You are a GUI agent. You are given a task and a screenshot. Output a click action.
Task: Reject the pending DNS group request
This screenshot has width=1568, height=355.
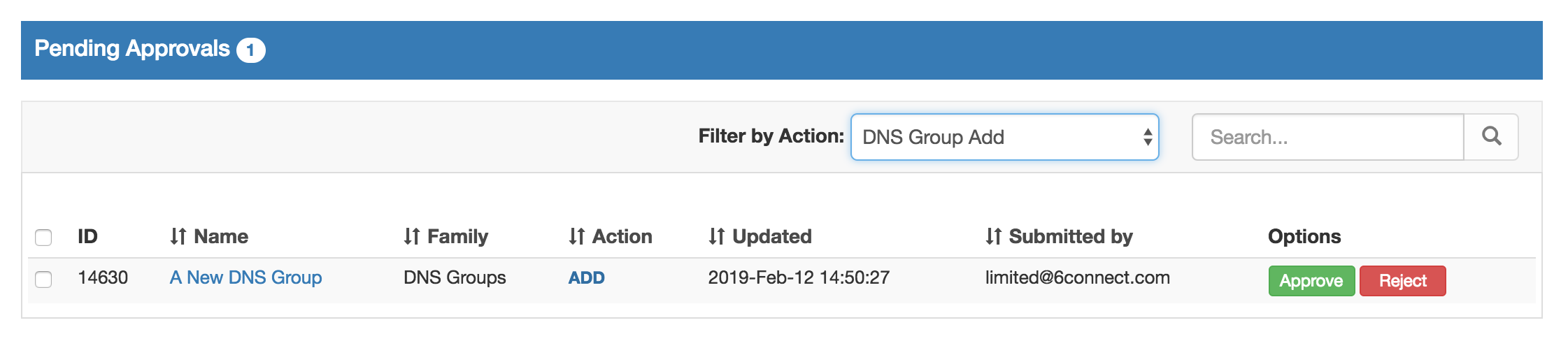(x=1402, y=281)
